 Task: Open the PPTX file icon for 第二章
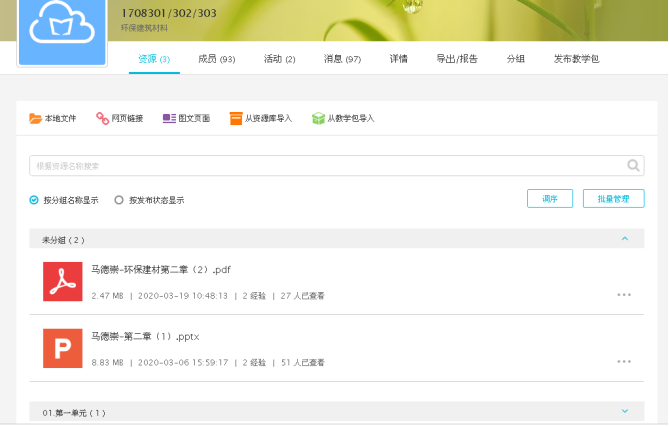pyautogui.click(x=63, y=347)
